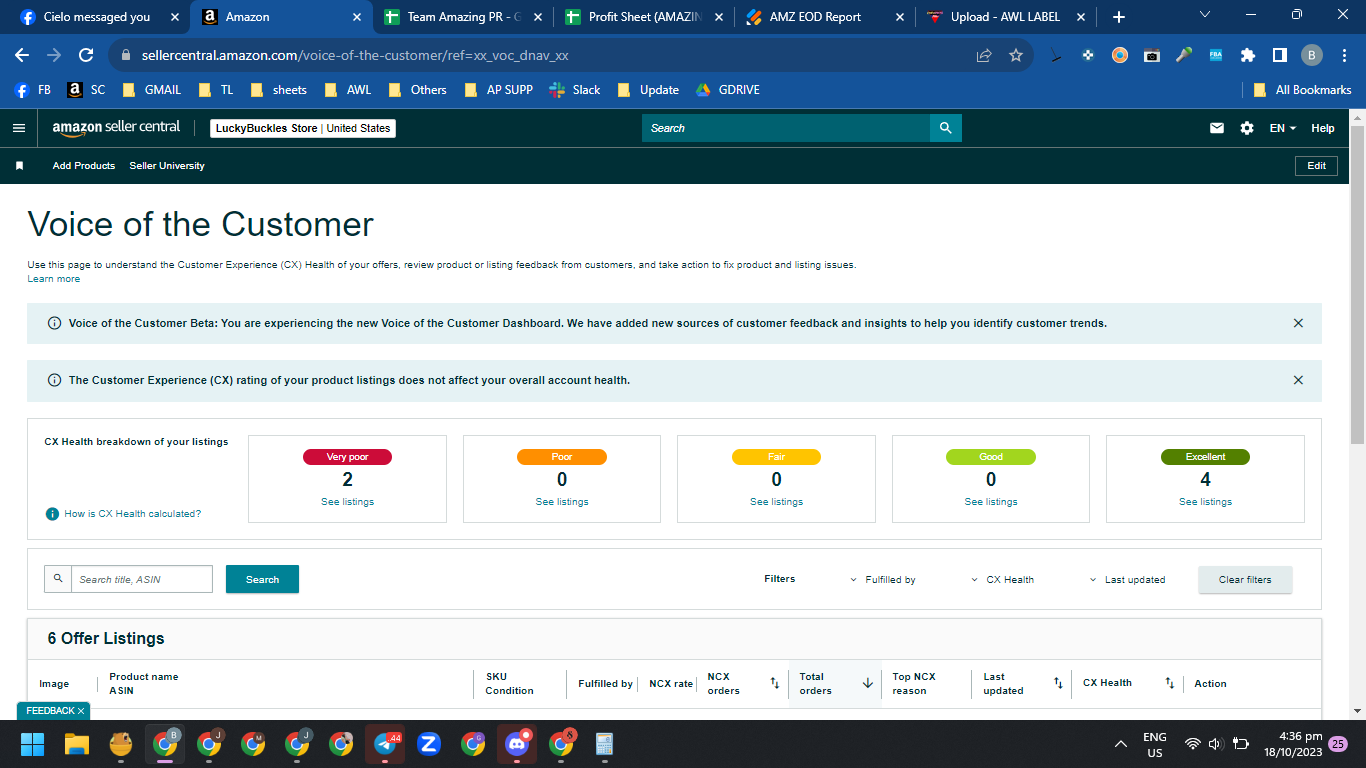Expand the CX Health filter dropdown
1366x768 pixels.
[1003, 580]
